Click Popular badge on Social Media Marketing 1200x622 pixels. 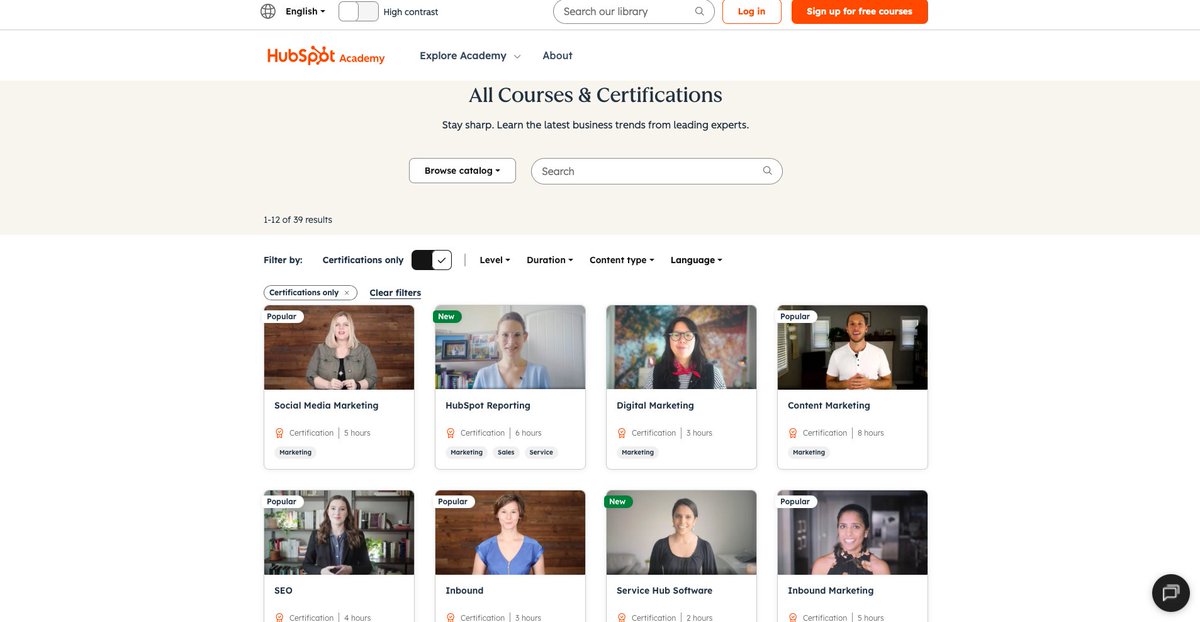point(283,317)
